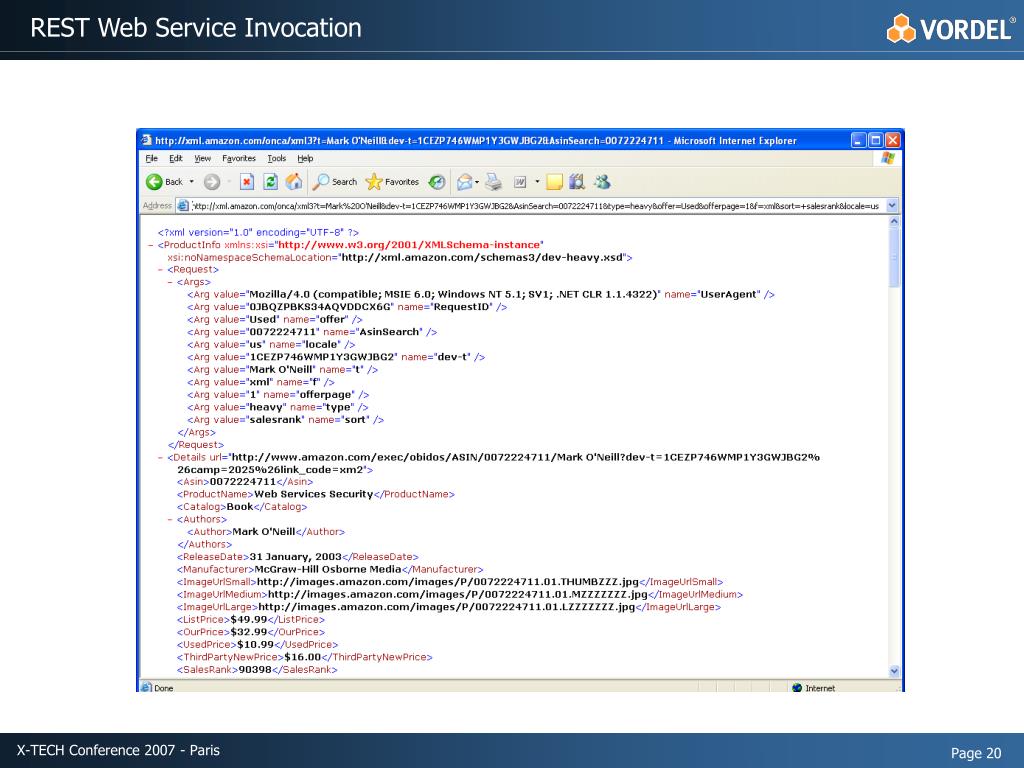Print the page with the printer icon
Image resolution: width=1024 pixels, height=768 pixels.
pos(494,182)
